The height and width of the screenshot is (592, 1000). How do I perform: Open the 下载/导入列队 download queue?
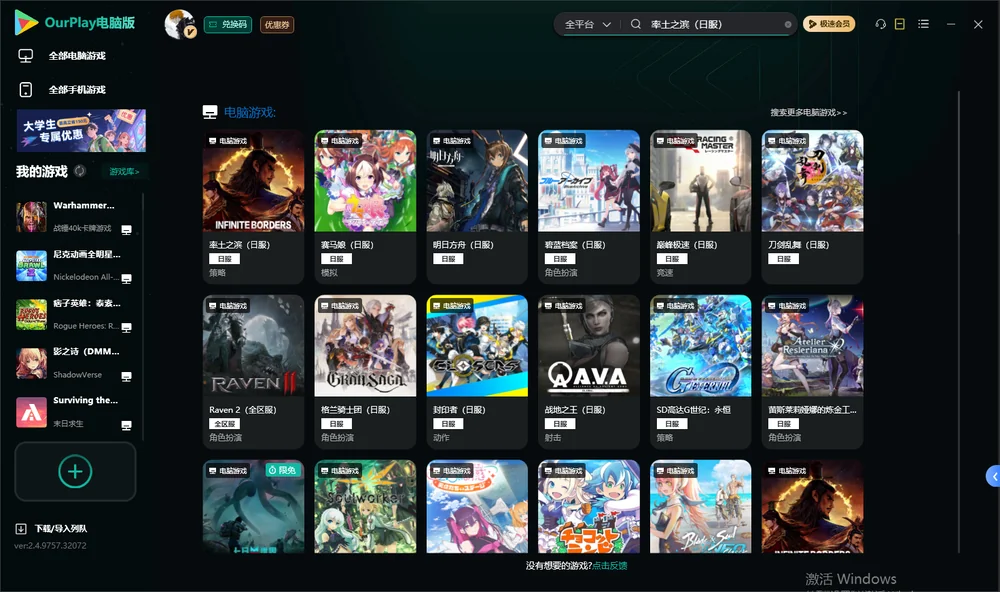(x=61, y=528)
